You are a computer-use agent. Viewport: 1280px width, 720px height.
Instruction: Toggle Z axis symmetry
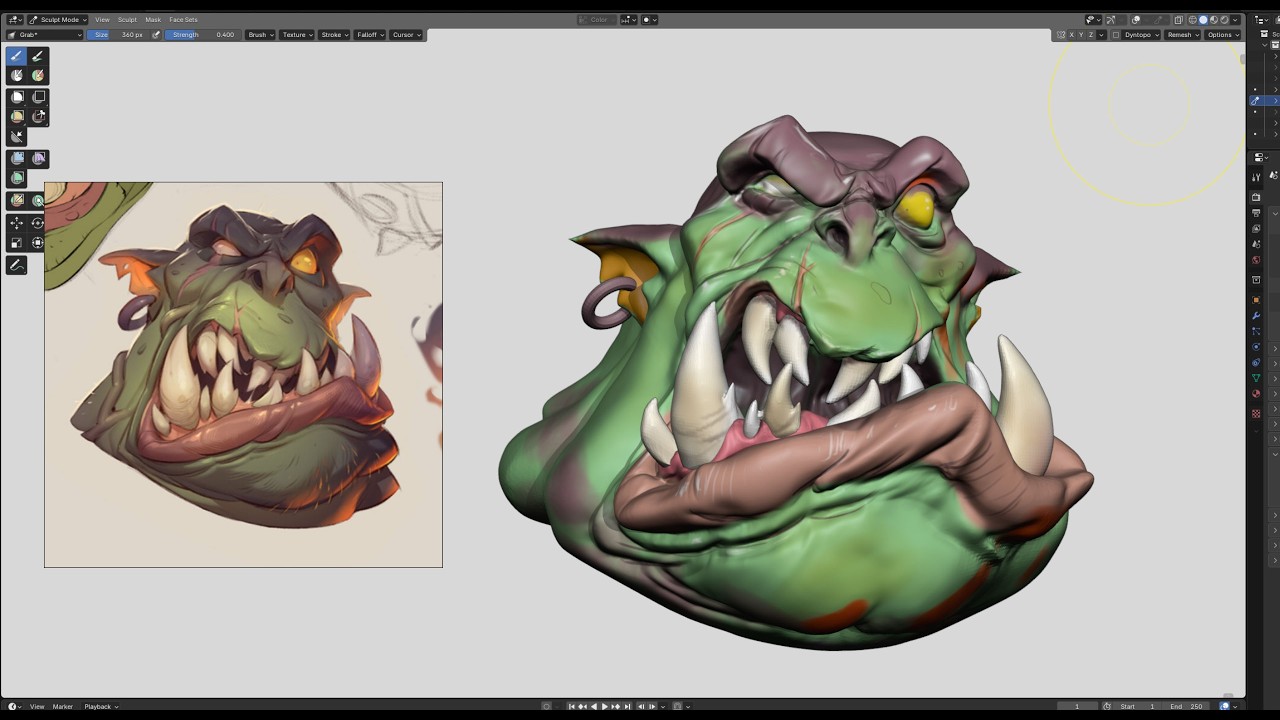pyautogui.click(x=1091, y=35)
